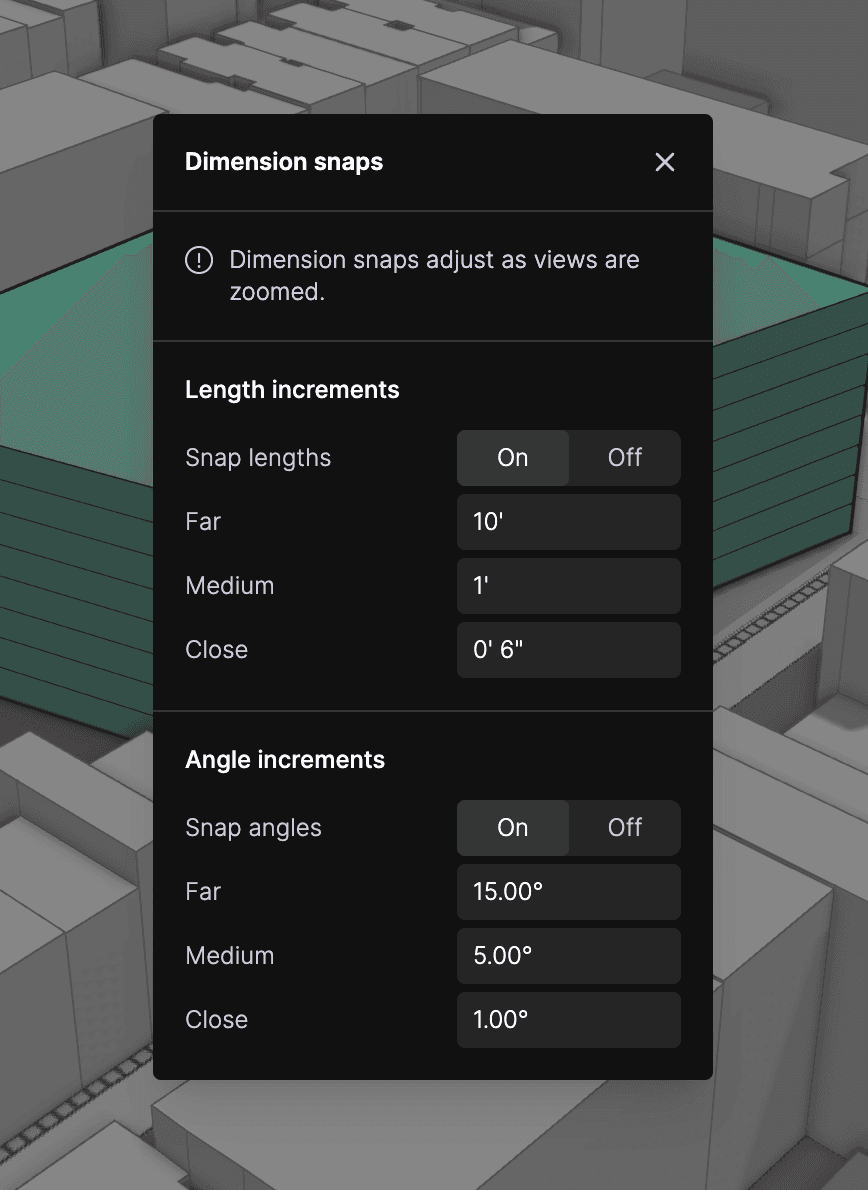This screenshot has height=1190, width=868.
Task: Click the Dimension snaps title
Action: [284, 162]
